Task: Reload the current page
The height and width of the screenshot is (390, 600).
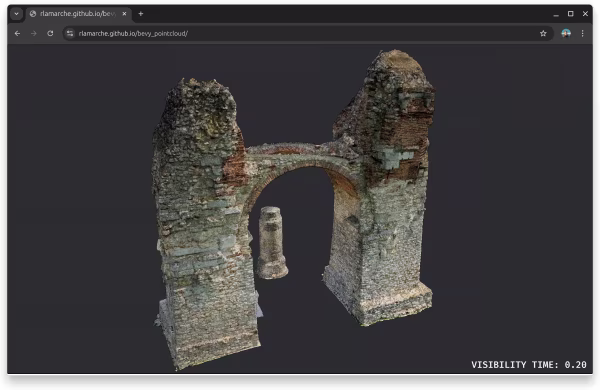Action: point(50,34)
